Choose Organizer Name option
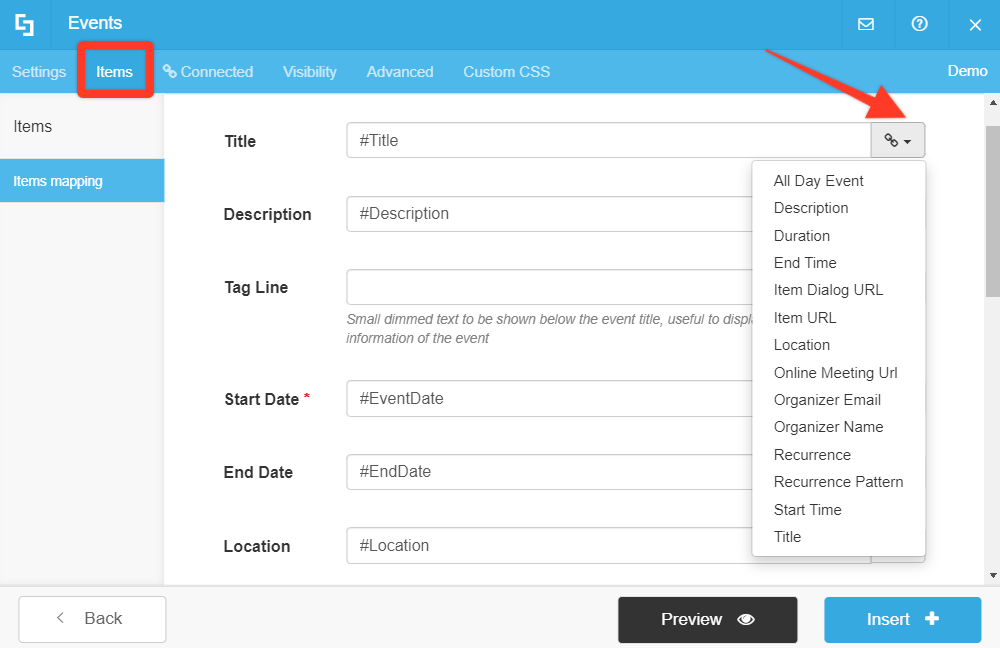Viewport: 1000px width, 648px height. point(828,427)
